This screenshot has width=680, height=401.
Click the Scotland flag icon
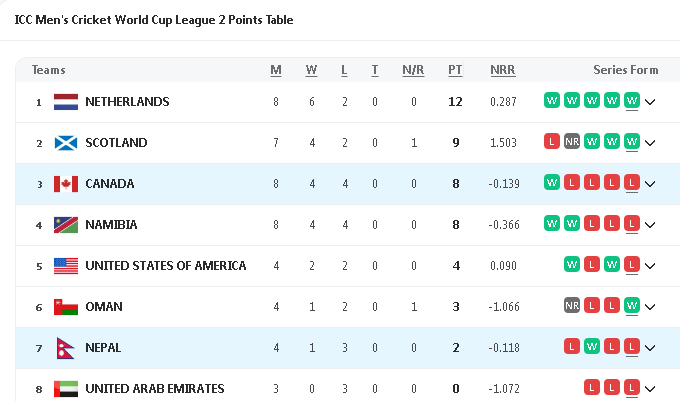click(x=65, y=143)
